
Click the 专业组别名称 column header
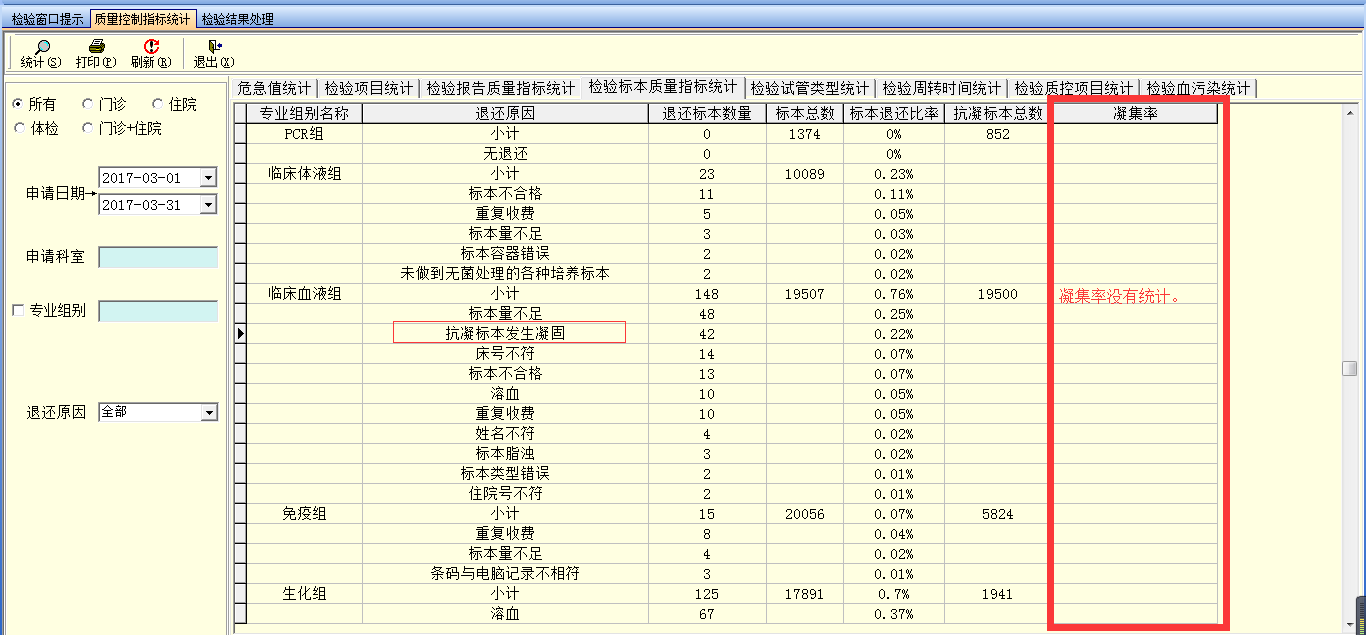pyautogui.click(x=304, y=114)
